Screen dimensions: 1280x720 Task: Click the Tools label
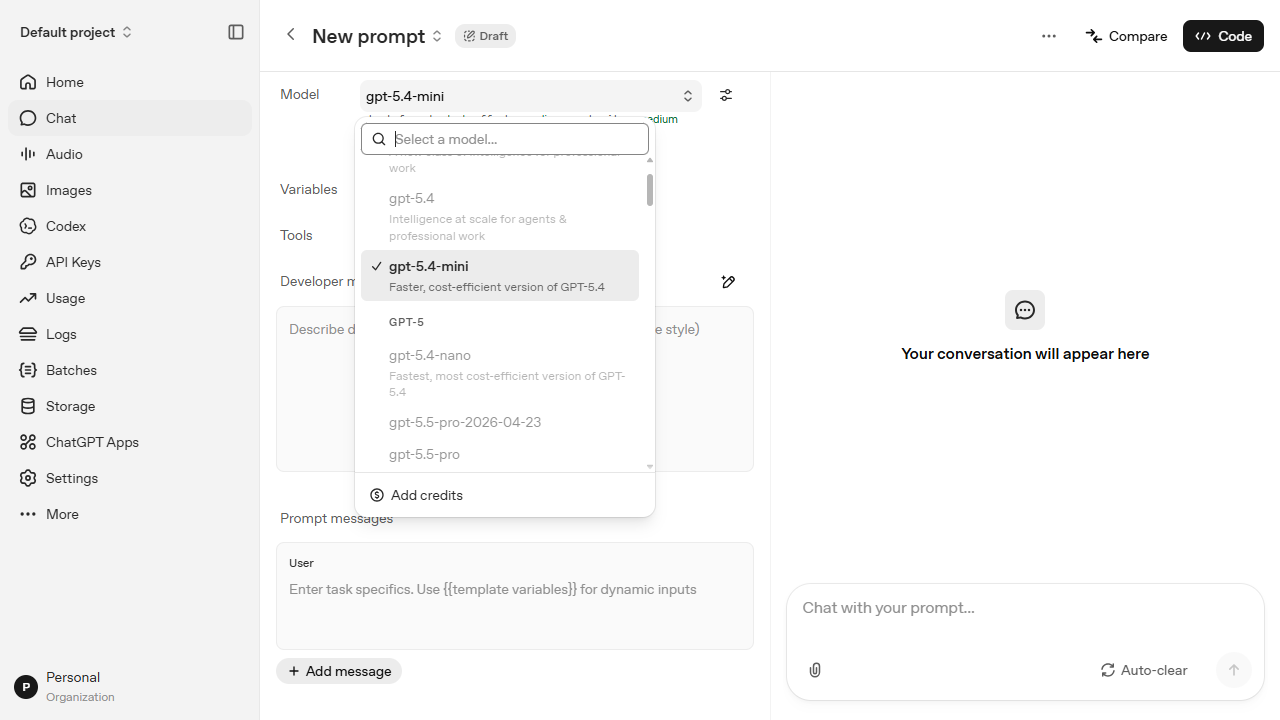(296, 235)
